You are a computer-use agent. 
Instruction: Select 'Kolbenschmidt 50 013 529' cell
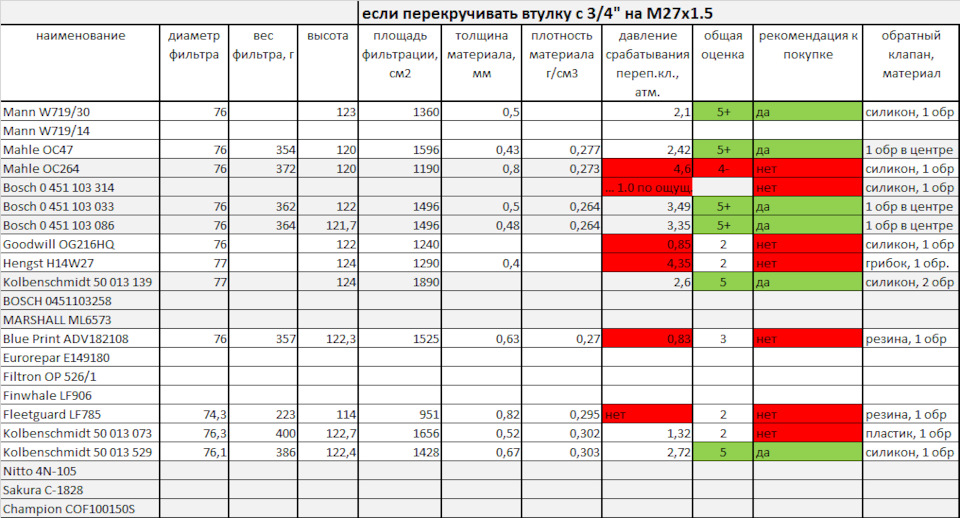pyautogui.click(x=80, y=452)
